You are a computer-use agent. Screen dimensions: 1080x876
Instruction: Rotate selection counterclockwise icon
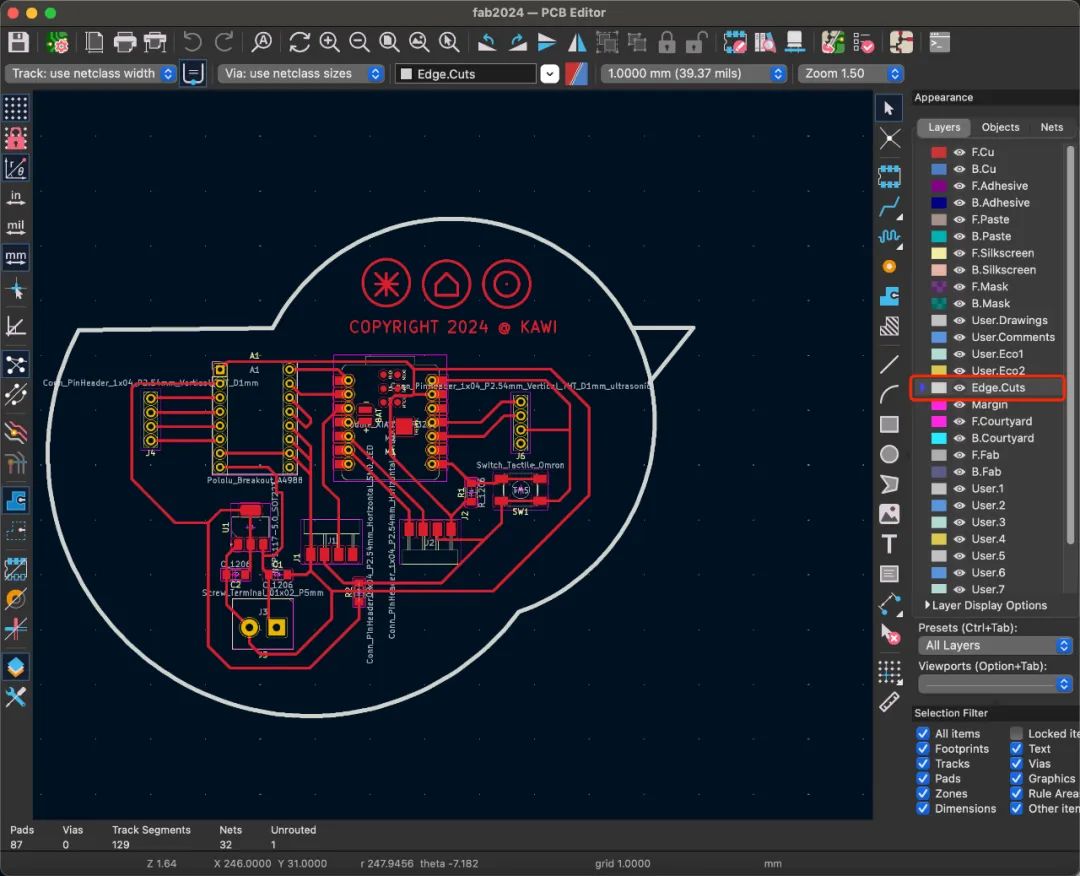click(487, 43)
